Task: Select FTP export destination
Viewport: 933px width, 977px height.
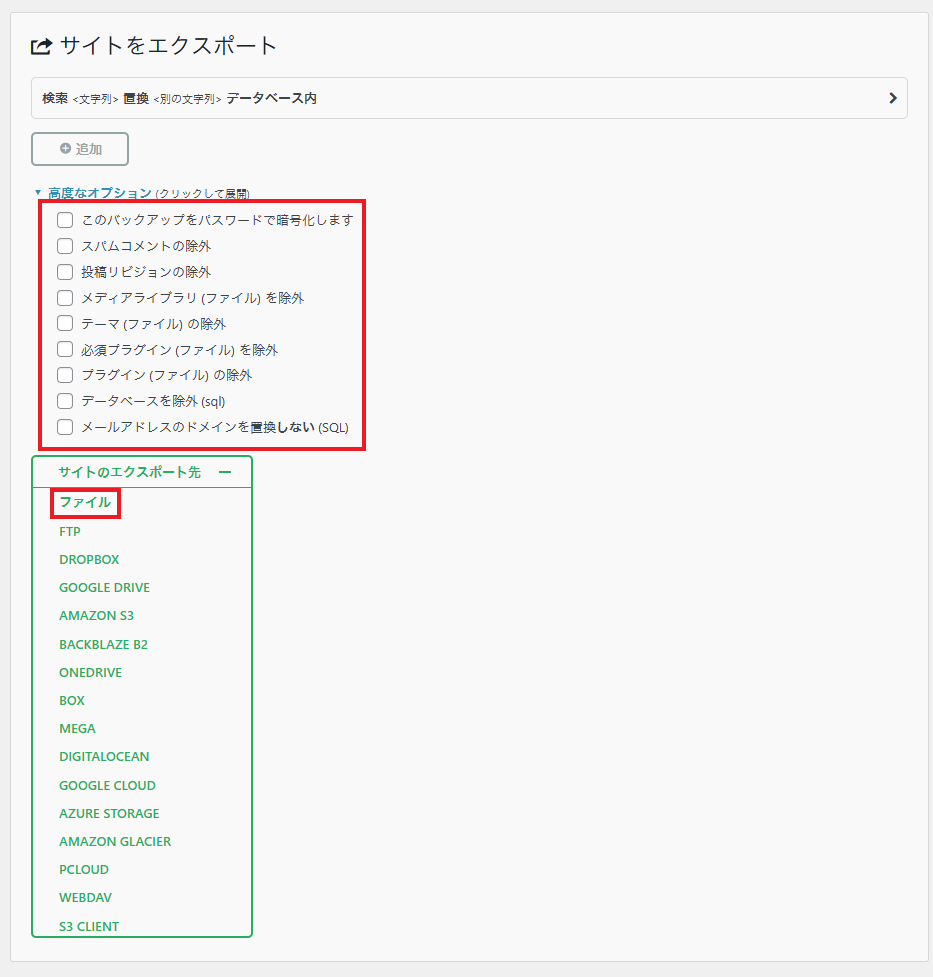Action: pyautogui.click(x=70, y=531)
